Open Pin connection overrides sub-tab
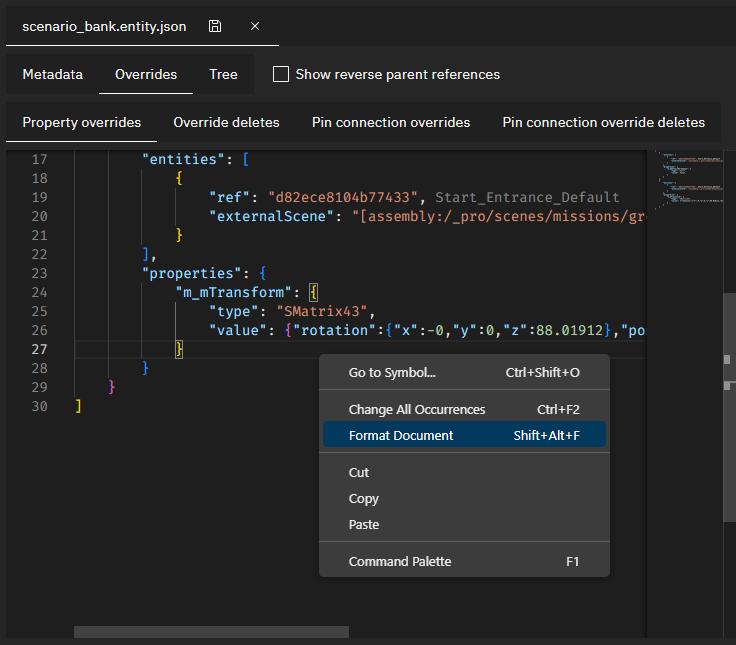 tap(391, 123)
